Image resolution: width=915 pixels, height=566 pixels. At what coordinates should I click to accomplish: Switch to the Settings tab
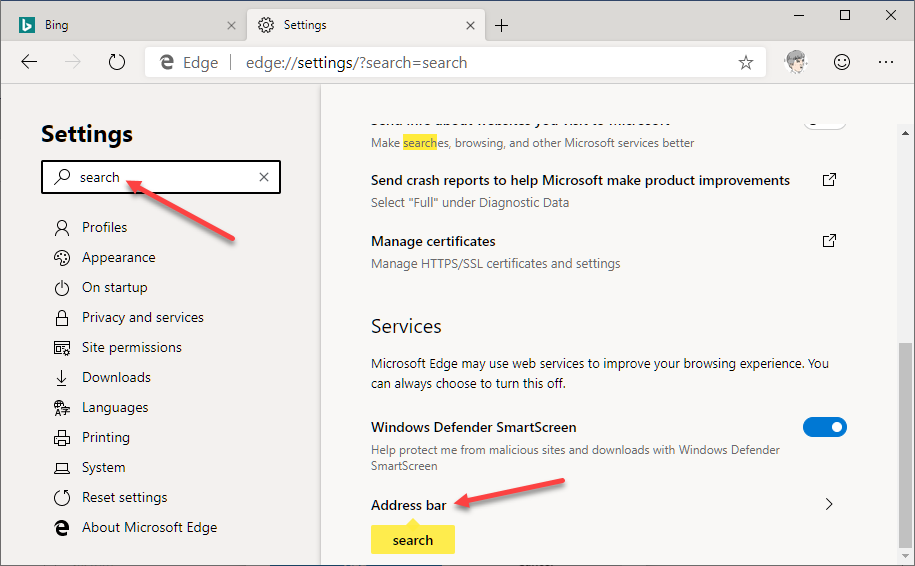pos(366,25)
